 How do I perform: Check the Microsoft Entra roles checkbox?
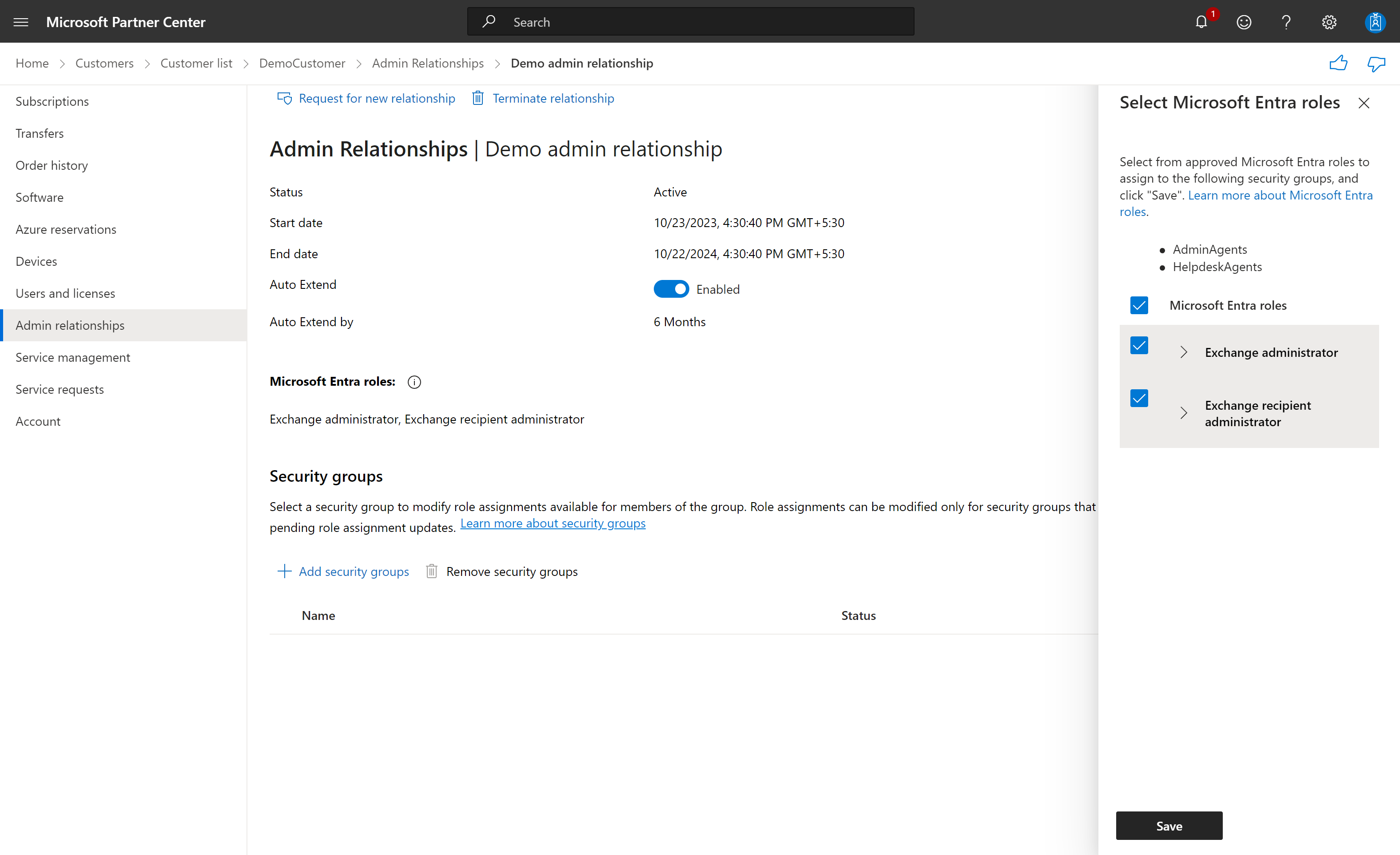pyautogui.click(x=1139, y=304)
